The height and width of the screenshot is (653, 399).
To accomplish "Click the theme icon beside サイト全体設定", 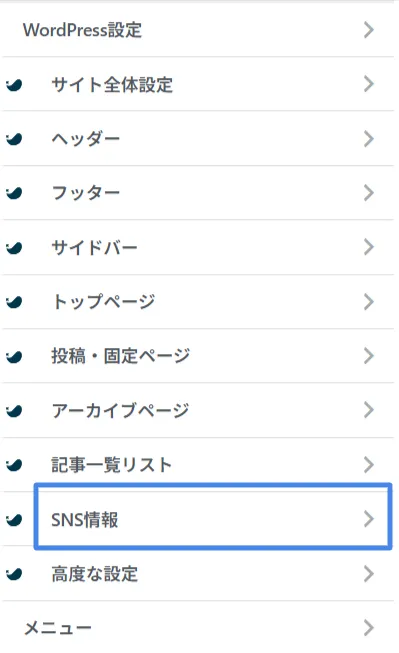I will [x=14, y=85].
